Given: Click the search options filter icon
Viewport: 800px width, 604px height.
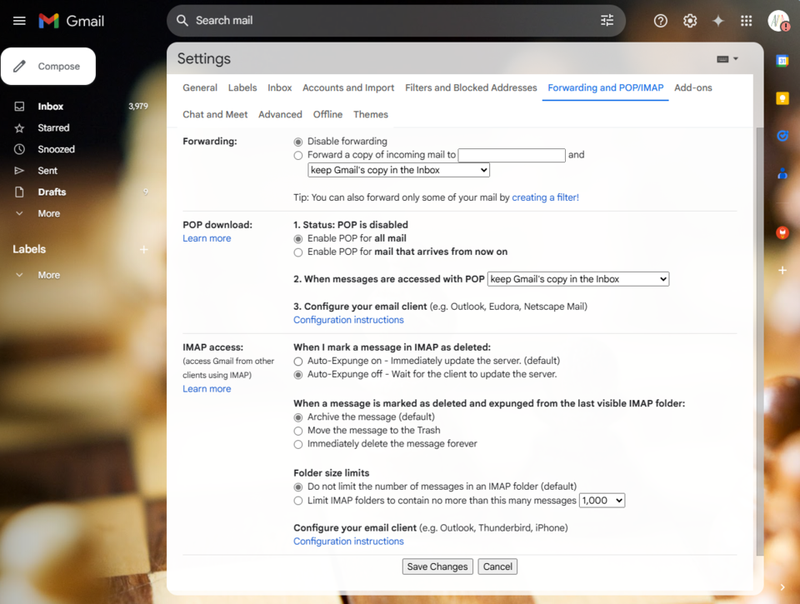Looking at the screenshot, I should tap(607, 20).
